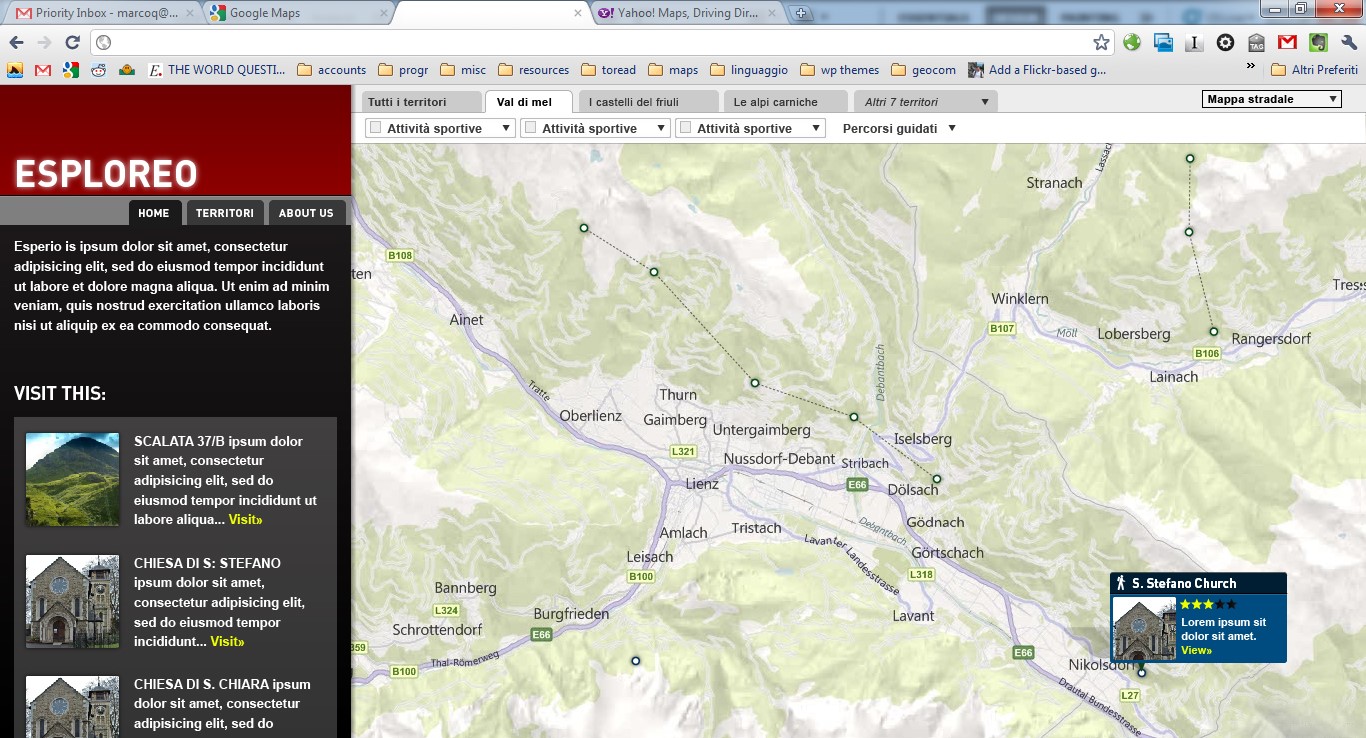The image size is (1366, 738).
Task: Switch to the Google Maps browser tab
Action: [x=297, y=13]
